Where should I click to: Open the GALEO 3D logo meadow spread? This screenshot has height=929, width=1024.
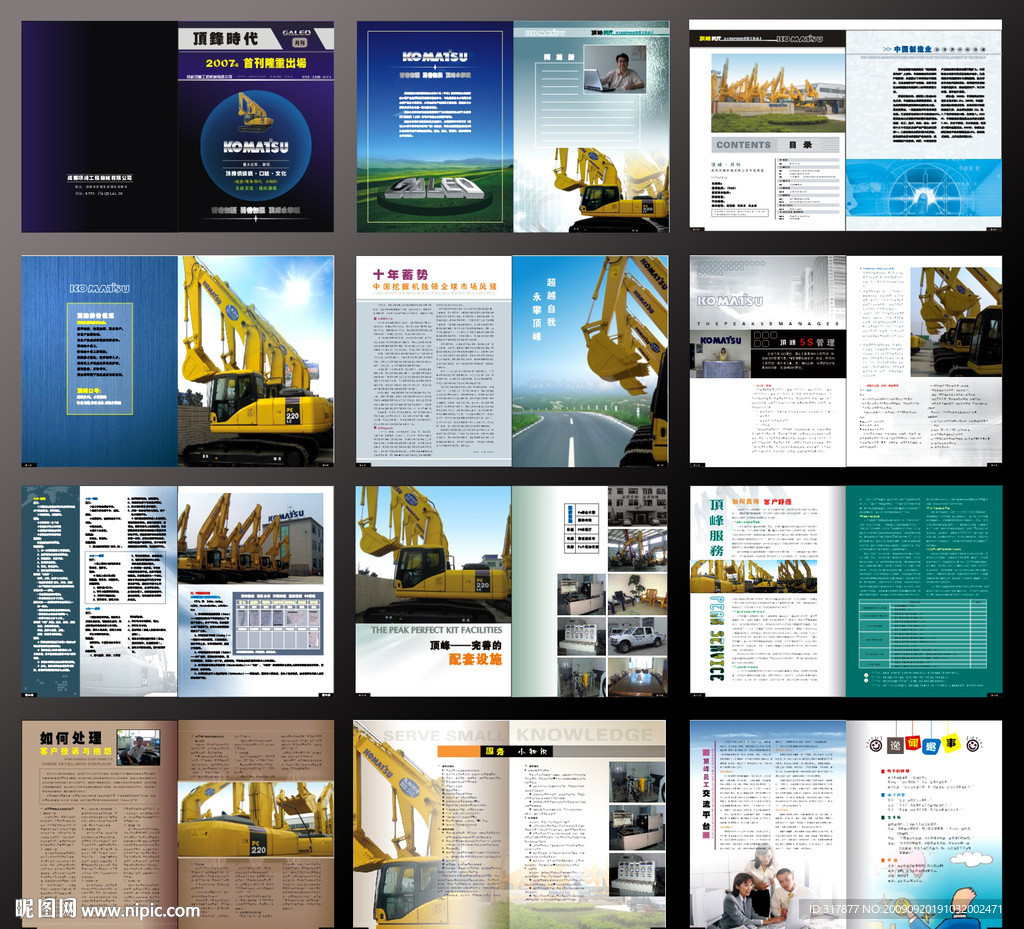pyautogui.click(x=513, y=127)
